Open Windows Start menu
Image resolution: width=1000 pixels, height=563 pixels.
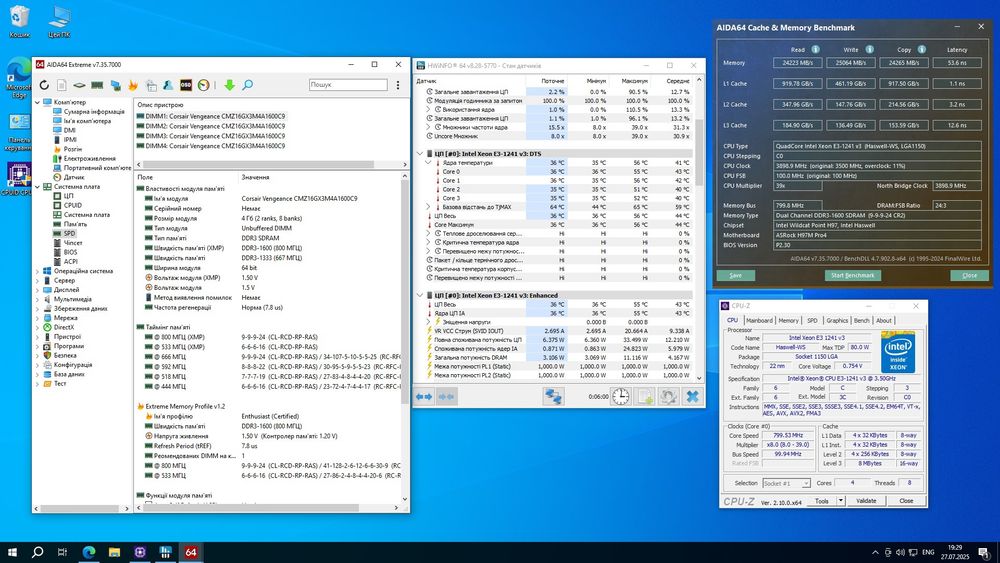tap(12, 552)
